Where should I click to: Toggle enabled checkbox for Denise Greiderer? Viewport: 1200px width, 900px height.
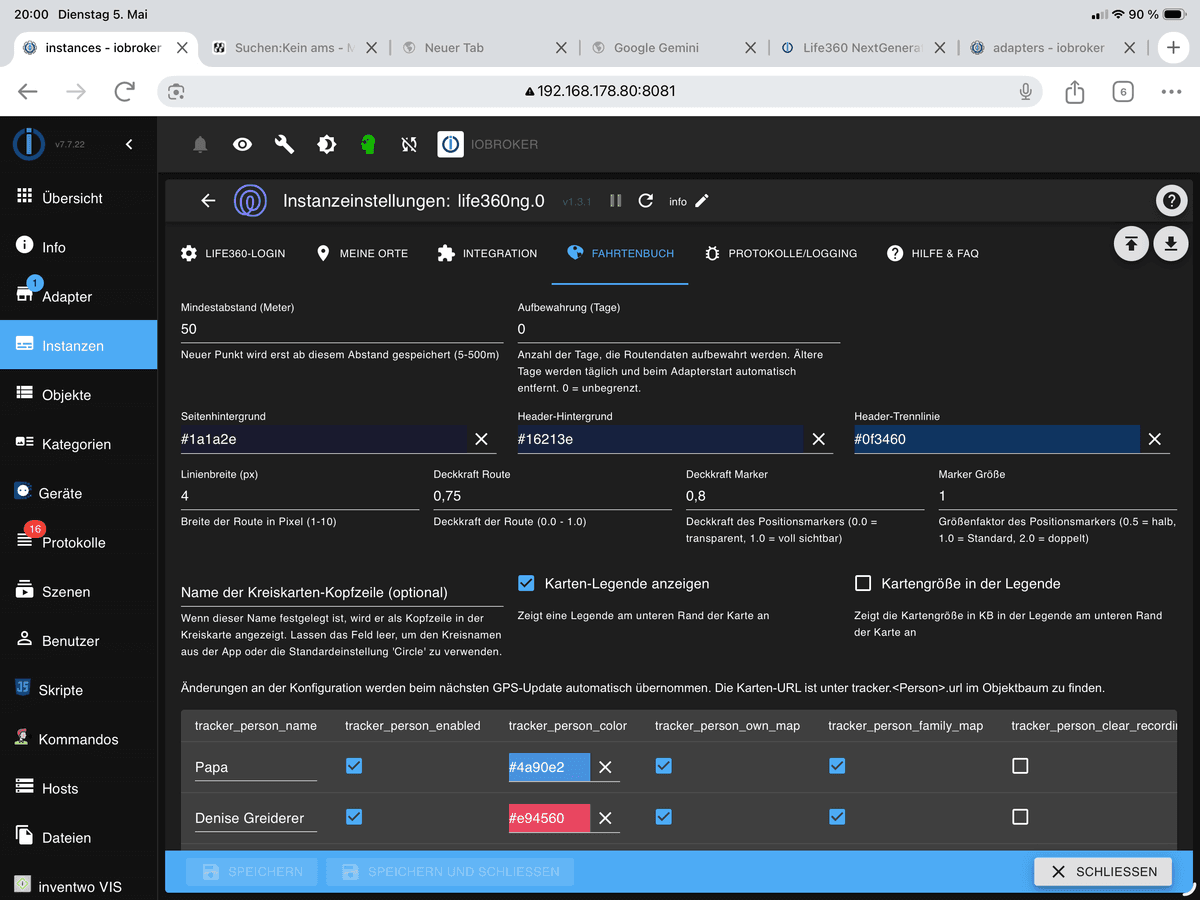click(354, 817)
